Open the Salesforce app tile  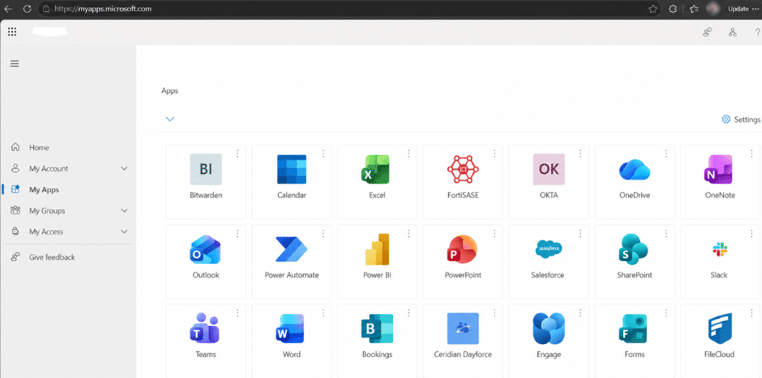[x=549, y=261]
